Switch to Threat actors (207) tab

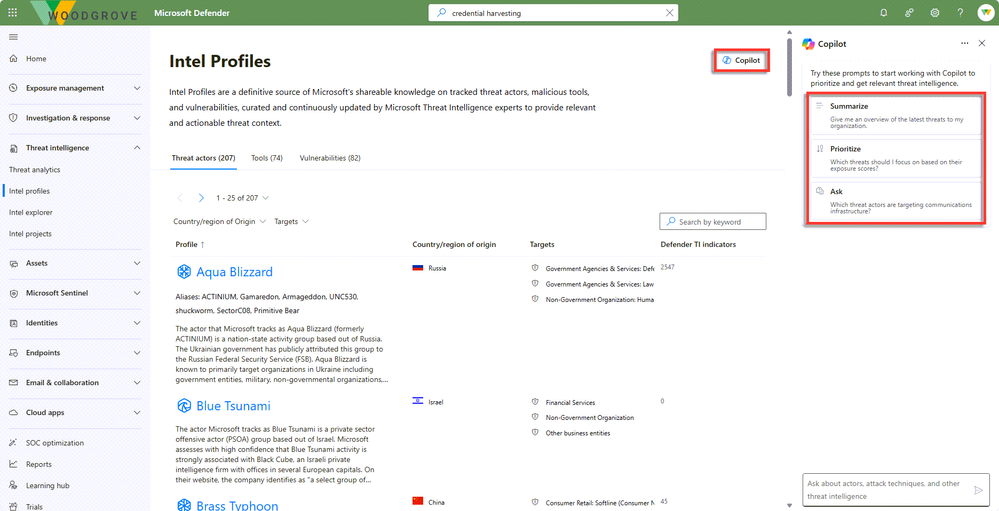[x=204, y=158]
